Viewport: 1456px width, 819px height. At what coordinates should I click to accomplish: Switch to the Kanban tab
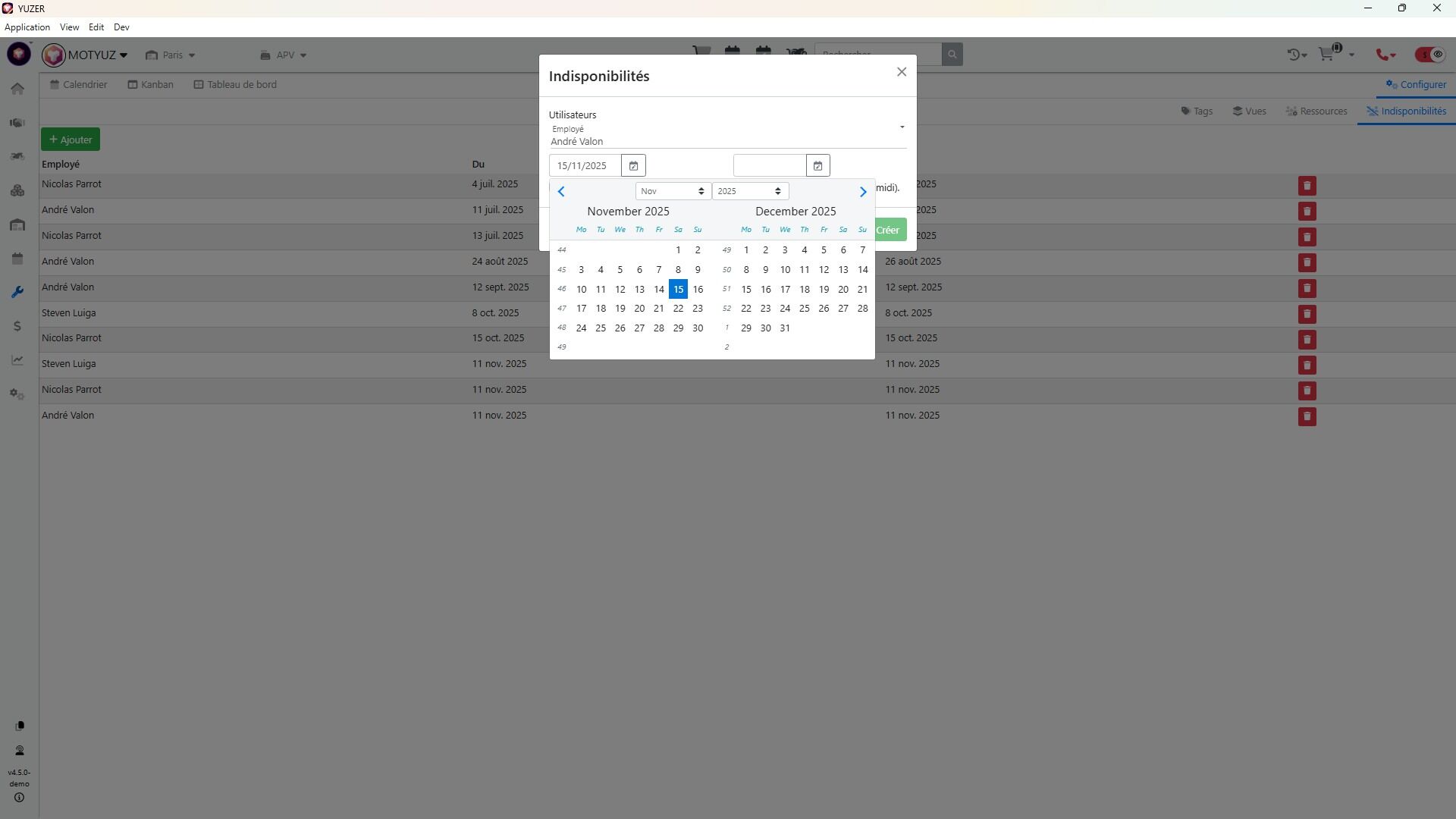[x=150, y=85]
